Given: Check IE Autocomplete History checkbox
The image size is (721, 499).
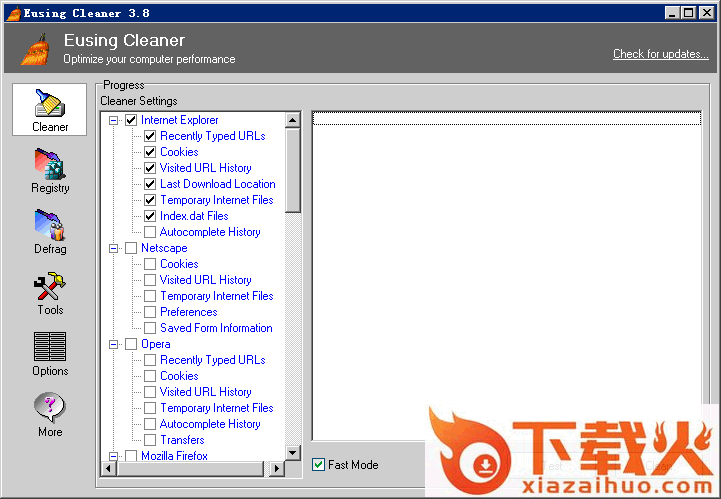Looking at the screenshot, I should (150, 232).
